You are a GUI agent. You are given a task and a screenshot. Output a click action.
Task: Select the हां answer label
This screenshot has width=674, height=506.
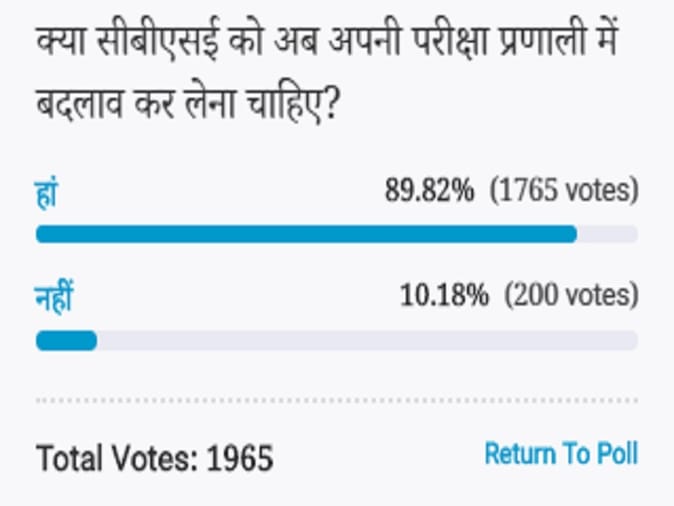coord(46,193)
